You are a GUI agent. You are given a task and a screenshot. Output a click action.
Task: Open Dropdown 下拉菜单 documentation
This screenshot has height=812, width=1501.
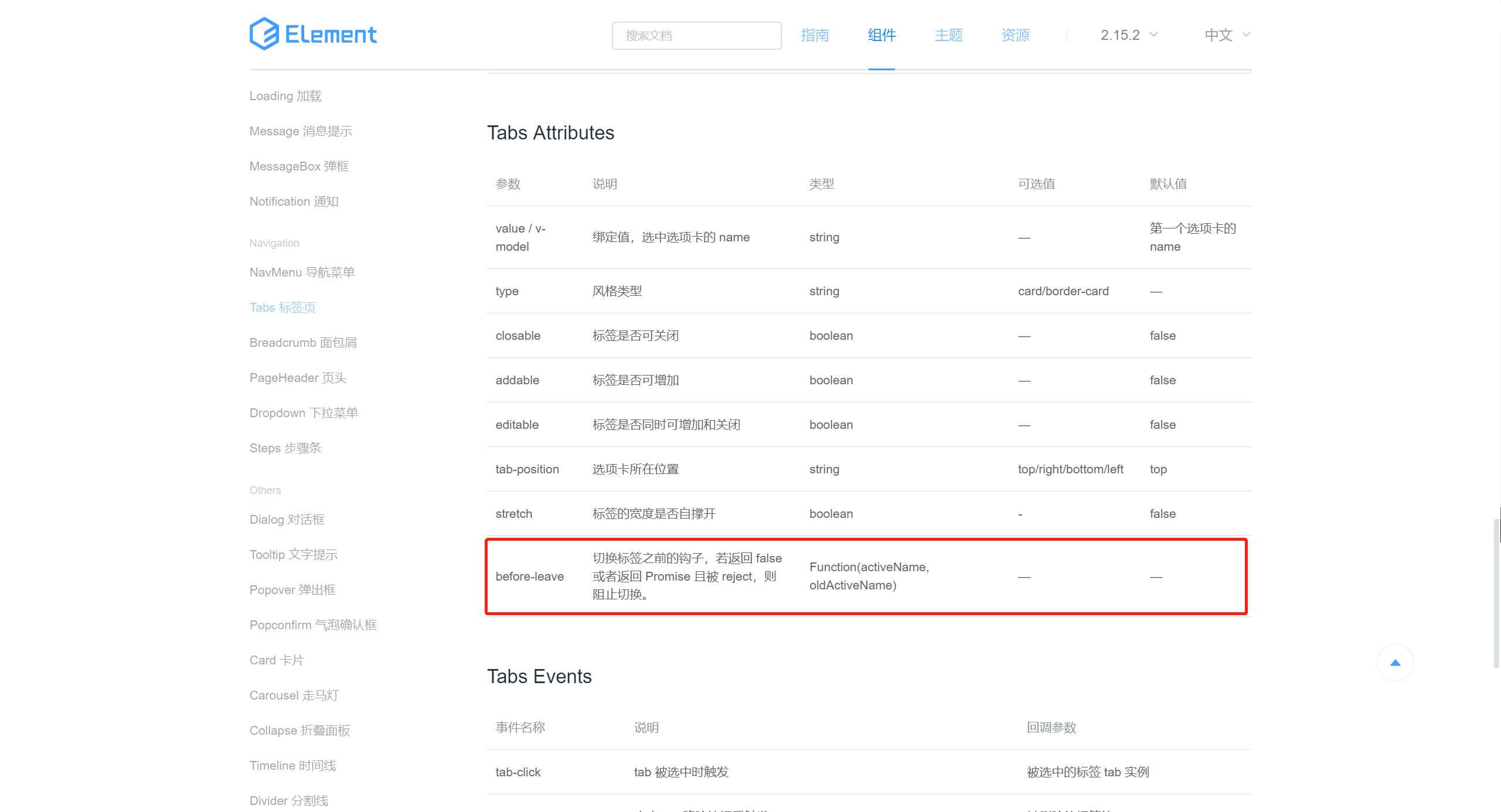pos(303,412)
